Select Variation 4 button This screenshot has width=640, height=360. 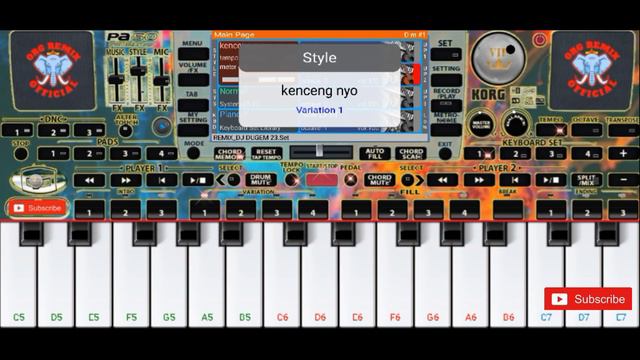(x=313, y=210)
